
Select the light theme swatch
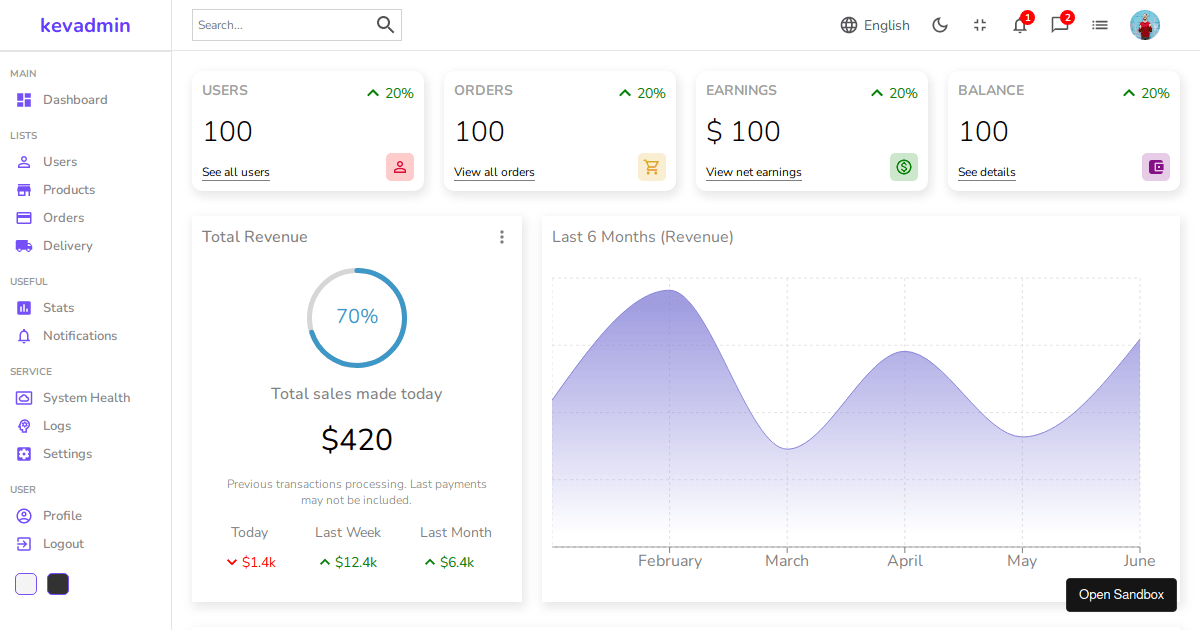pos(25,583)
